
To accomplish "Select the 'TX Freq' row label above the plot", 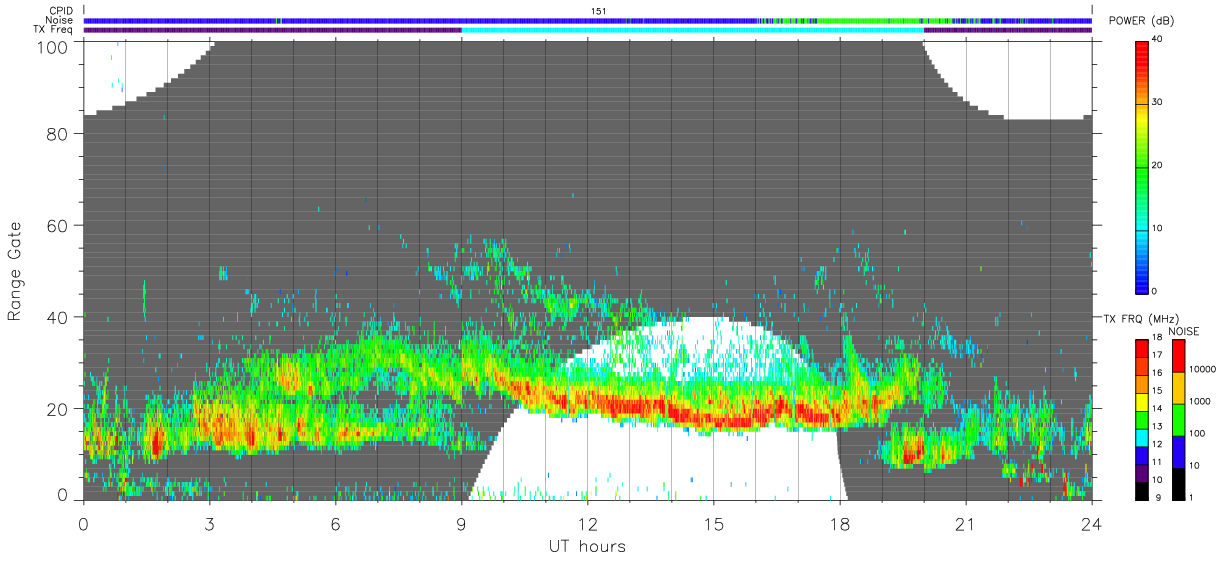I will click(x=55, y=30).
